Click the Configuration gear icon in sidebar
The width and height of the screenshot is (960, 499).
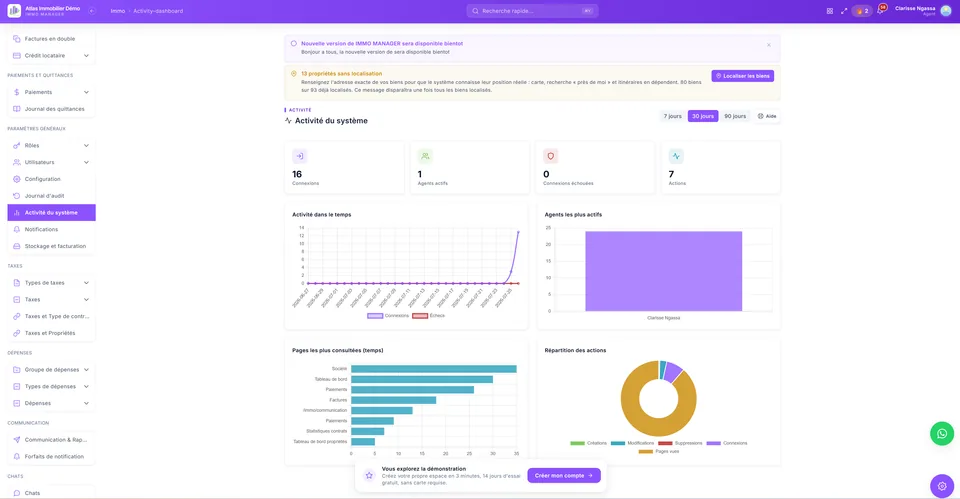pos(17,179)
